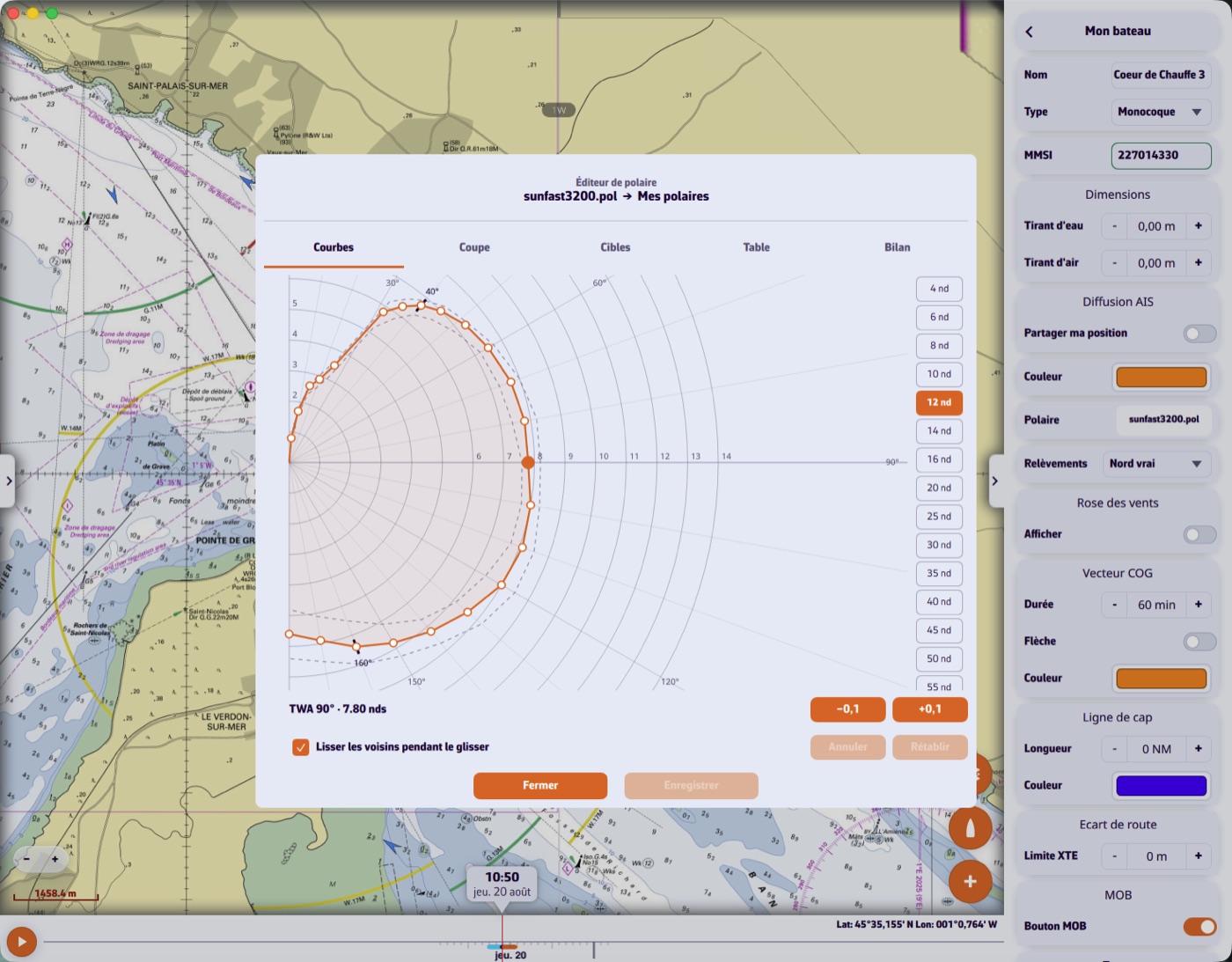The height and width of the screenshot is (962, 1232).
Task: Open the Polaire sunfast3200.pol selector
Action: click(x=1163, y=420)
